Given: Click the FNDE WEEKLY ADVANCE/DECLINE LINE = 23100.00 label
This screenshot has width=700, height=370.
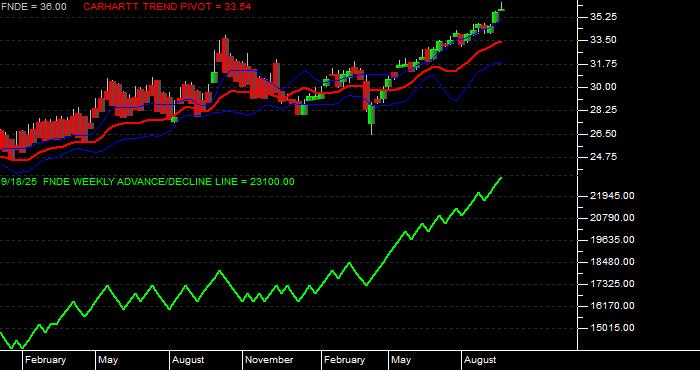Looking at the screenshot, I should point(169,182).
